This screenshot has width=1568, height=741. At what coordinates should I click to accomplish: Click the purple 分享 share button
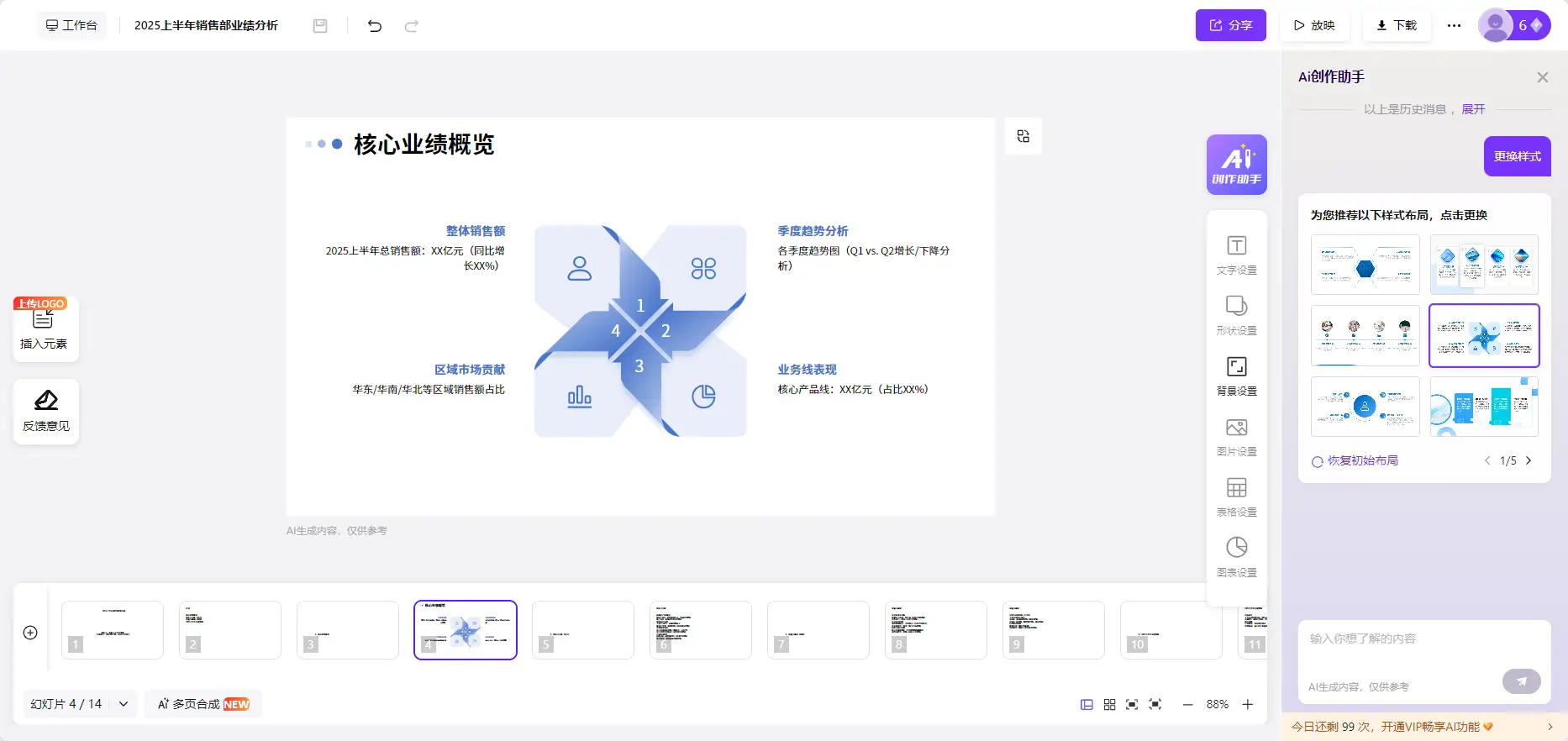click(x=1230, y=25)
